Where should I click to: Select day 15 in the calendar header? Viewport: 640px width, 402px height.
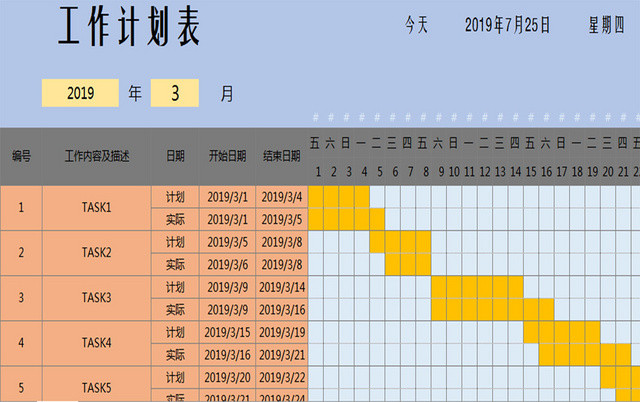click(x=531, y=172)
